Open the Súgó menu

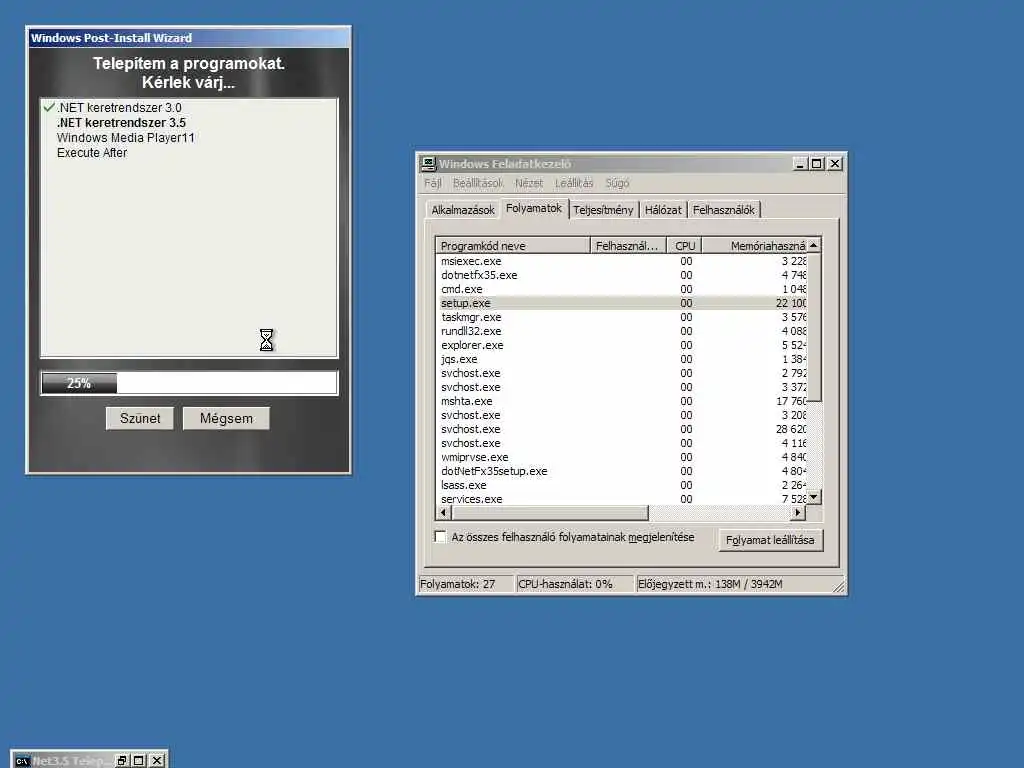pos(617,183)
